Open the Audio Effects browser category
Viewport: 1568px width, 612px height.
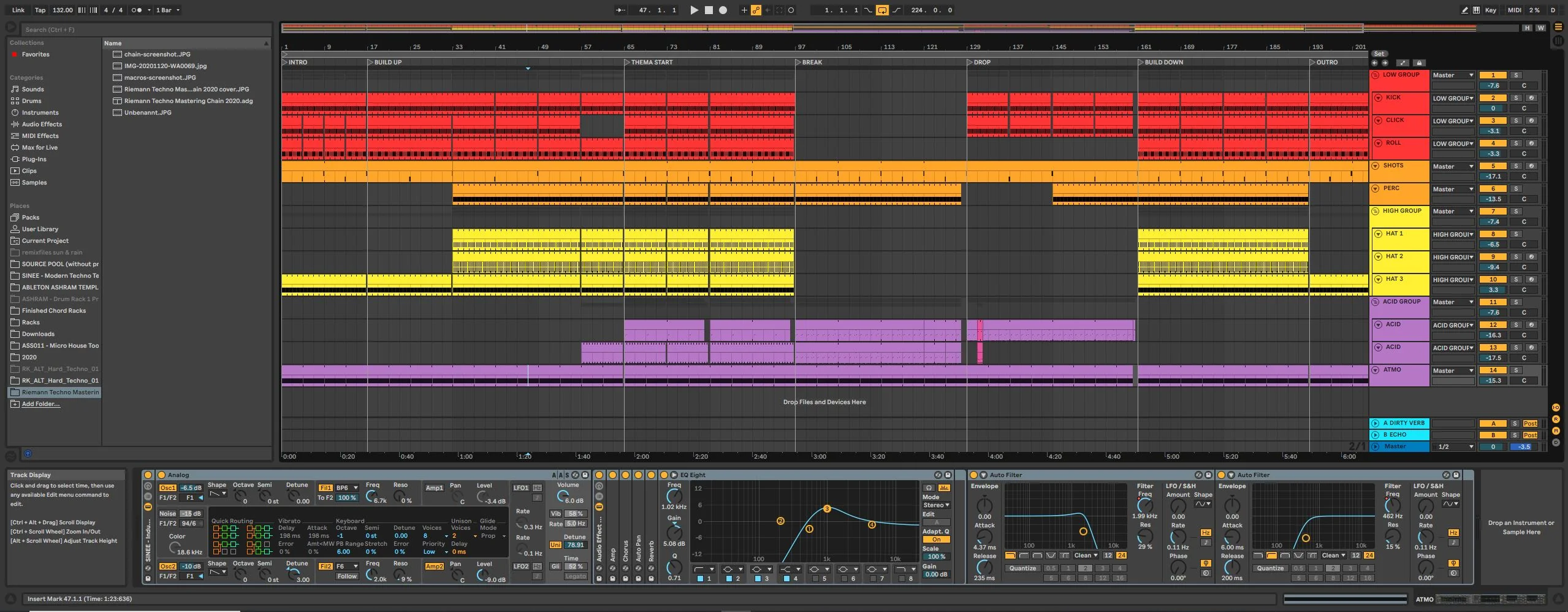[x=42, y=124]
